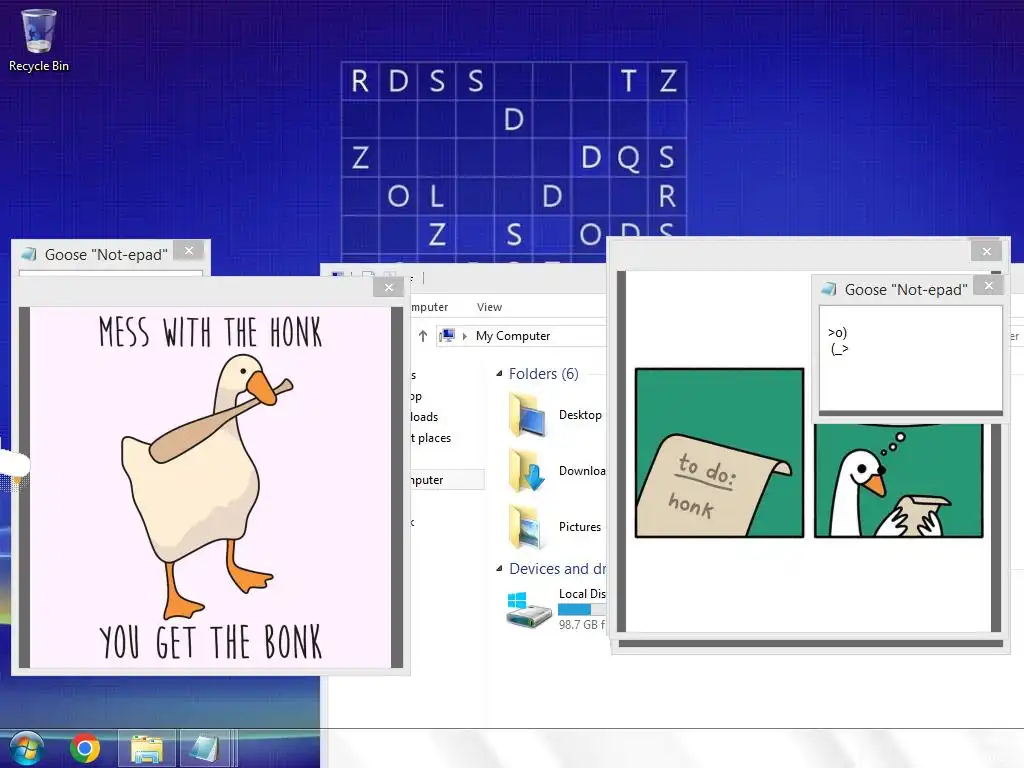Close the right Goose Not-epad window
The width and height of the screenshot is (1024, 768).
point(989,285)
